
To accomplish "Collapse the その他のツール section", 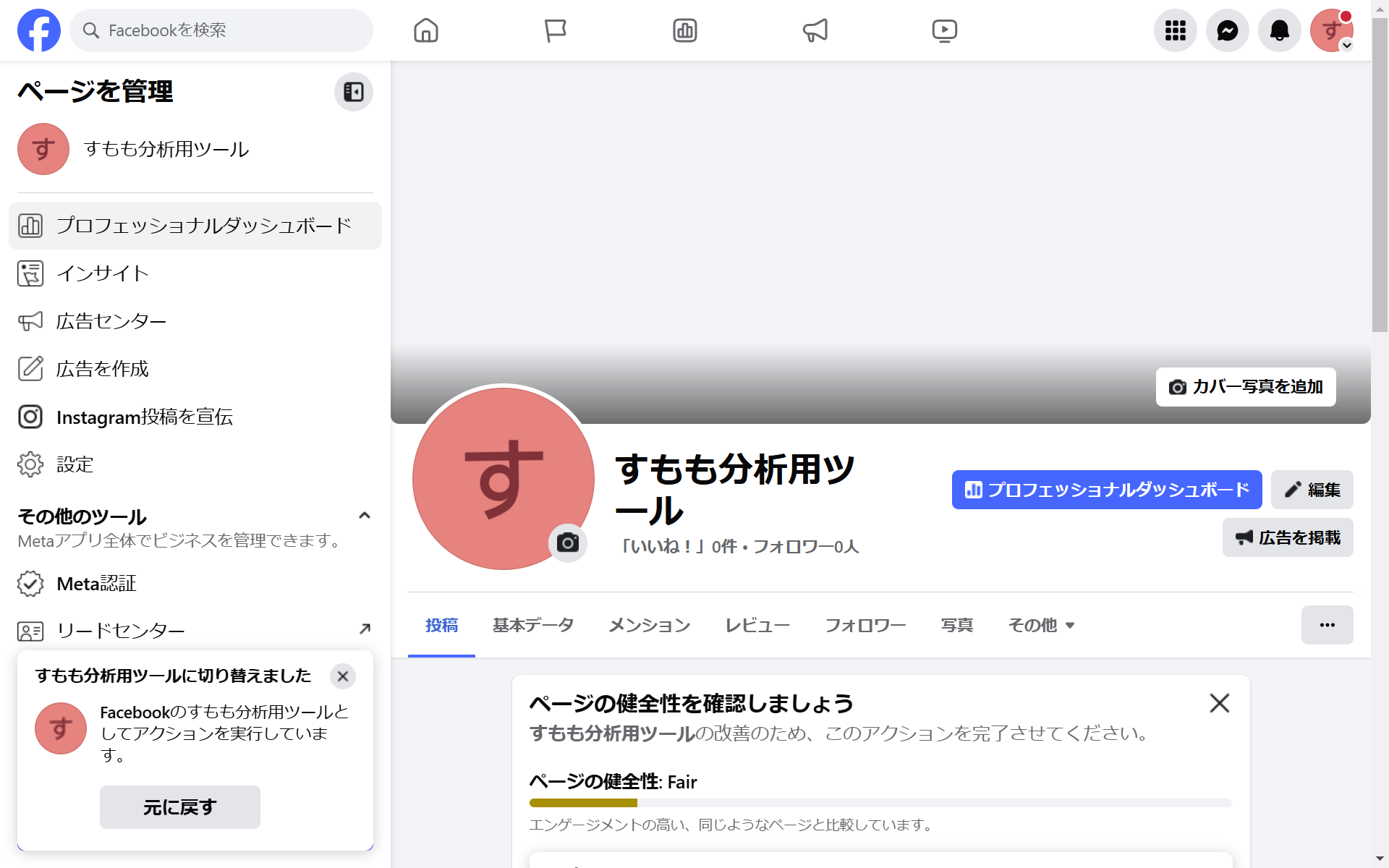I will pos(365,516).
